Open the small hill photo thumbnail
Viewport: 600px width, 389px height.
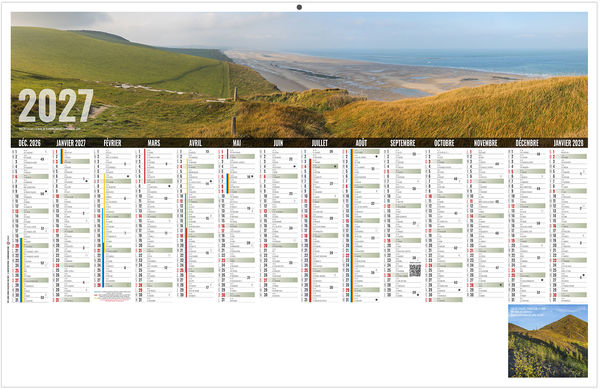click(548, 341)
